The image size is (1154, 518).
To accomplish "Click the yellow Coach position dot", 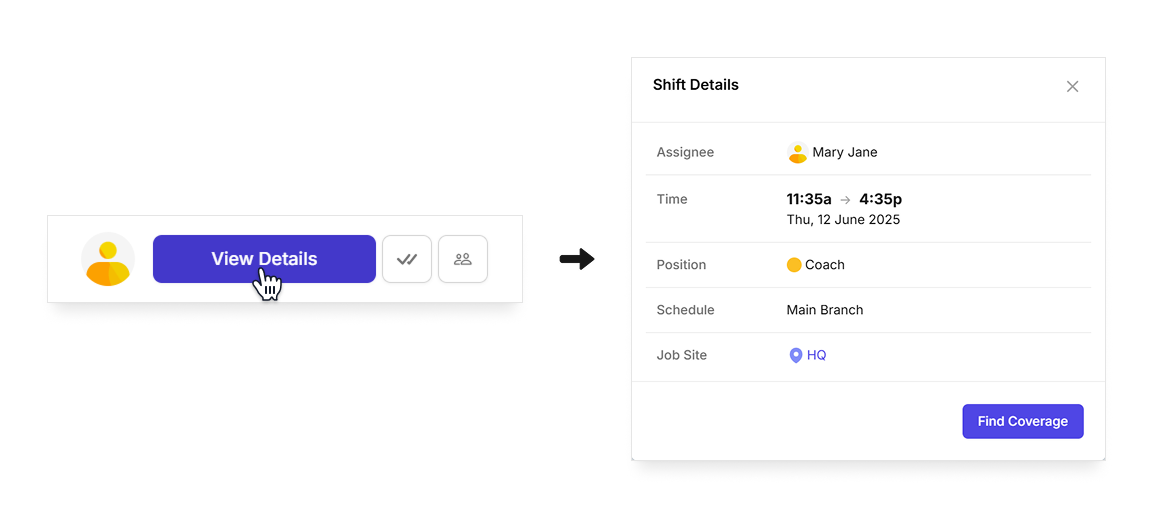I will click(x=794, y=265).
